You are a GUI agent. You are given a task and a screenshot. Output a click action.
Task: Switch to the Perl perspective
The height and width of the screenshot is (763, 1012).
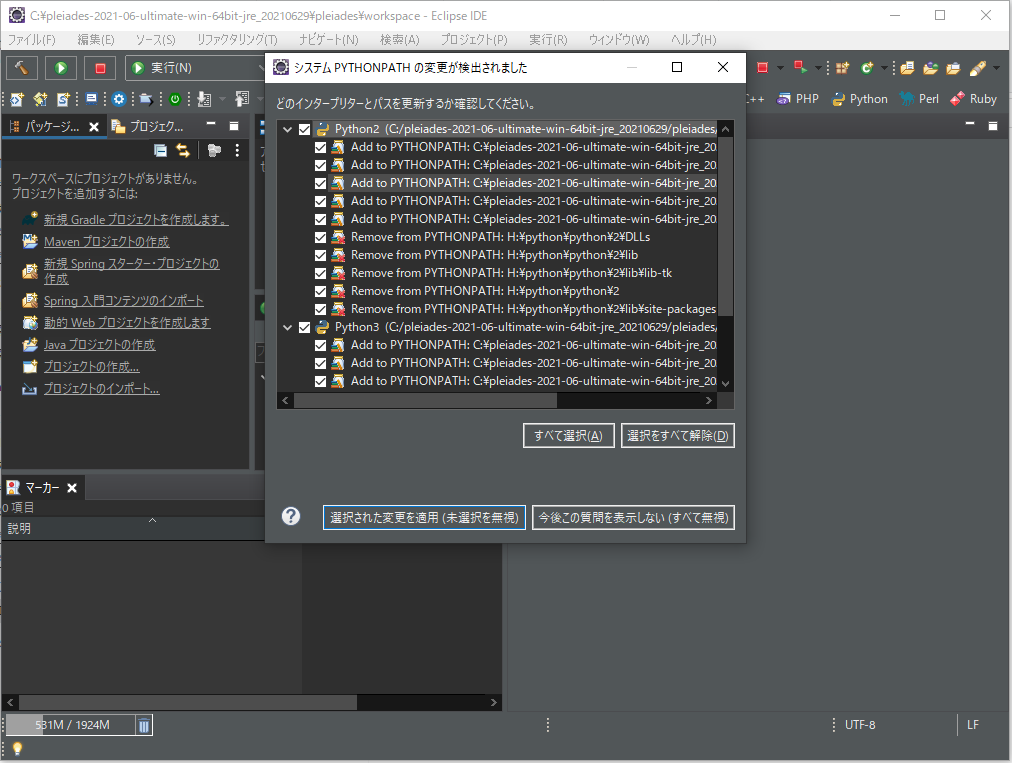point(920,99)
